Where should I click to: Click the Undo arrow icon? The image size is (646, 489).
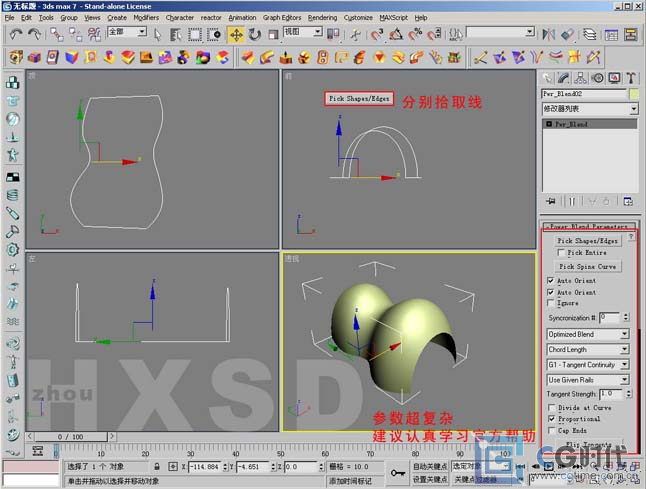click(16, 34)
